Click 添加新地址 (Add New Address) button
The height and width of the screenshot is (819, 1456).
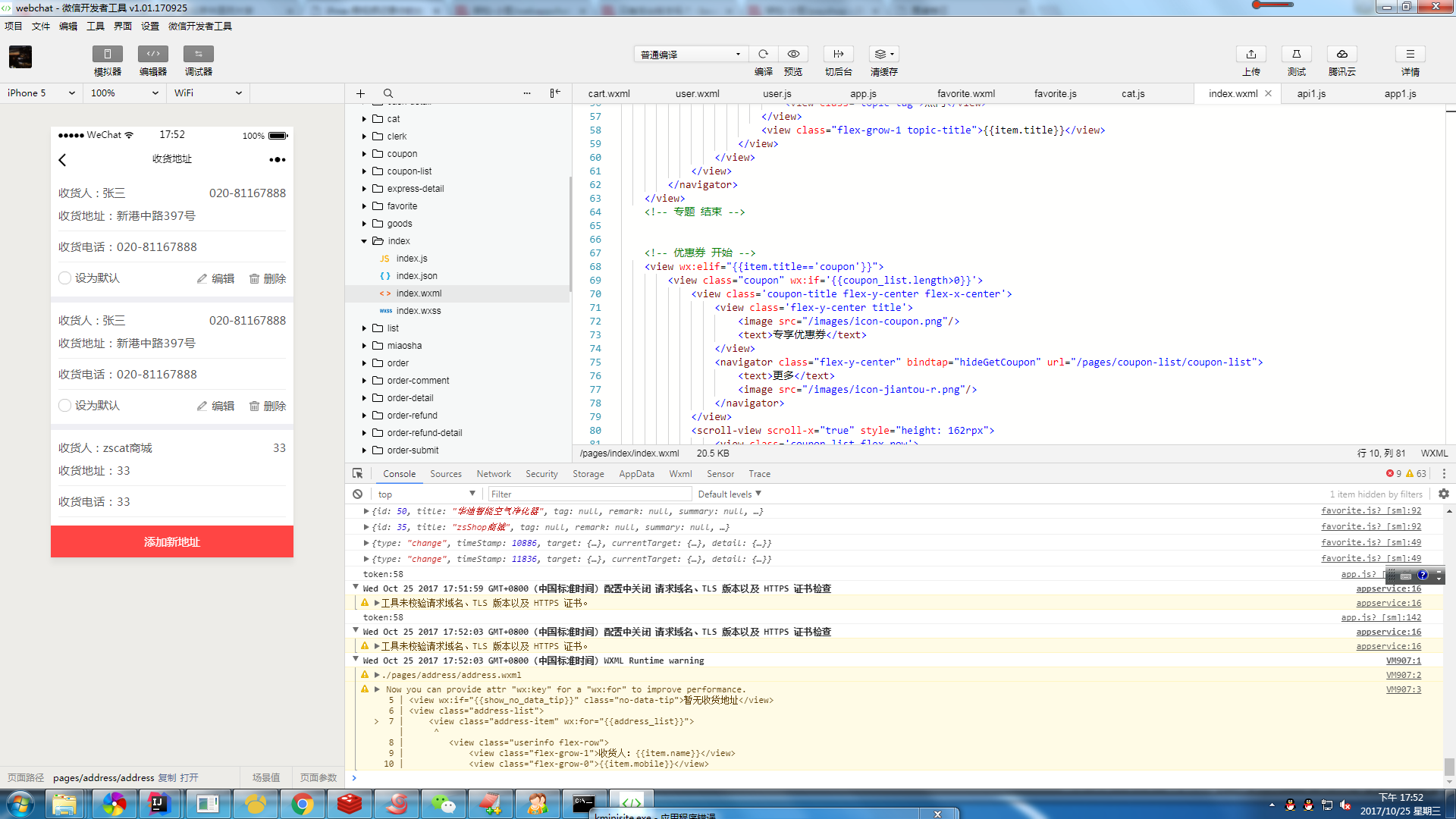pyautogui.click(x=172, y=541)
